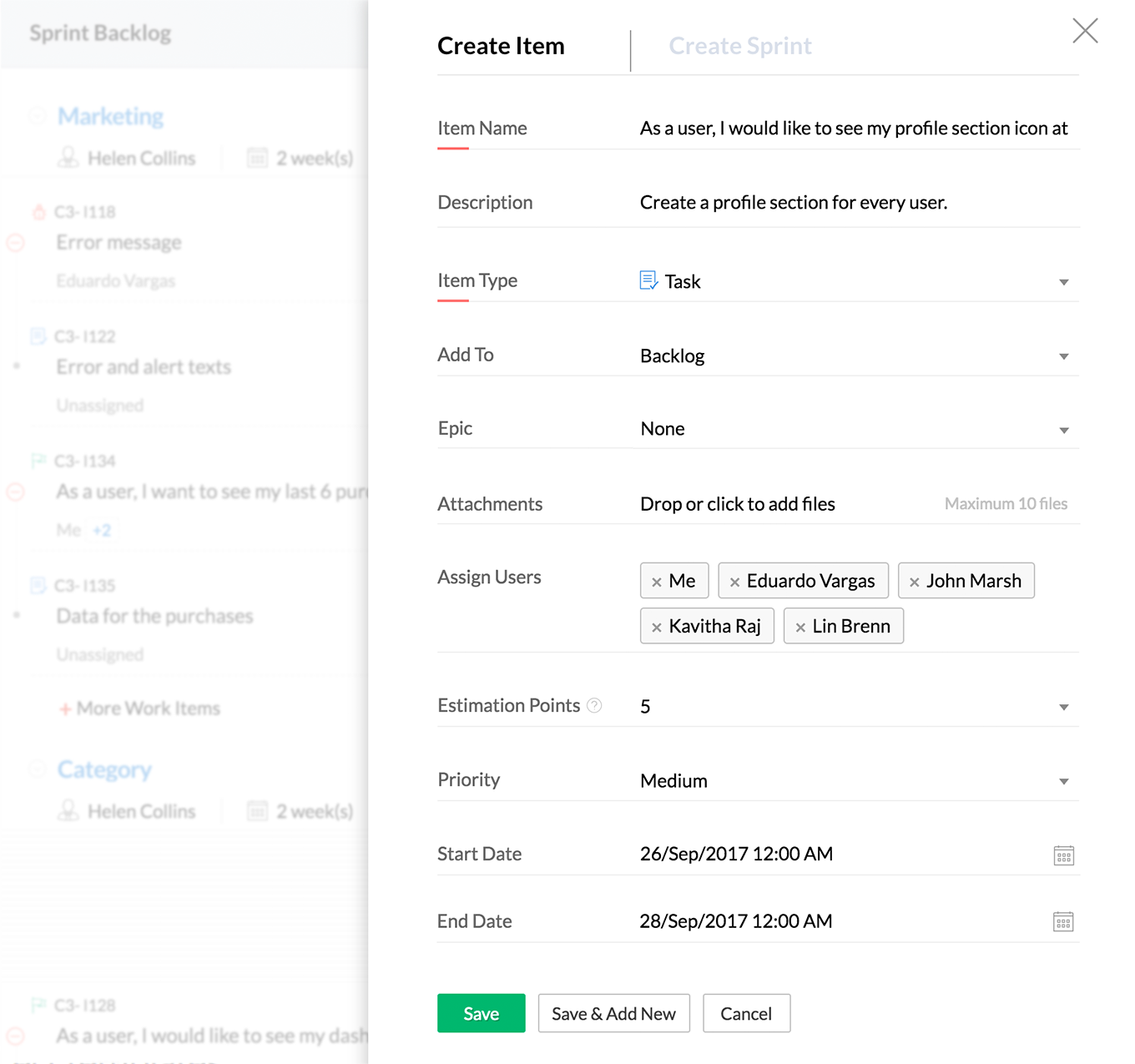This screenshot has height=1064, width=1135.
Task: Remove John Marsh from assigned users
Action: tap(915, 582)
